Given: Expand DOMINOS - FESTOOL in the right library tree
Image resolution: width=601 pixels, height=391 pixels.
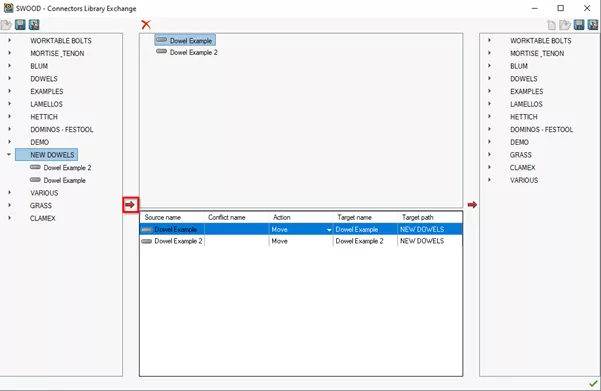Looking at the screenshot, I should 489,129.
